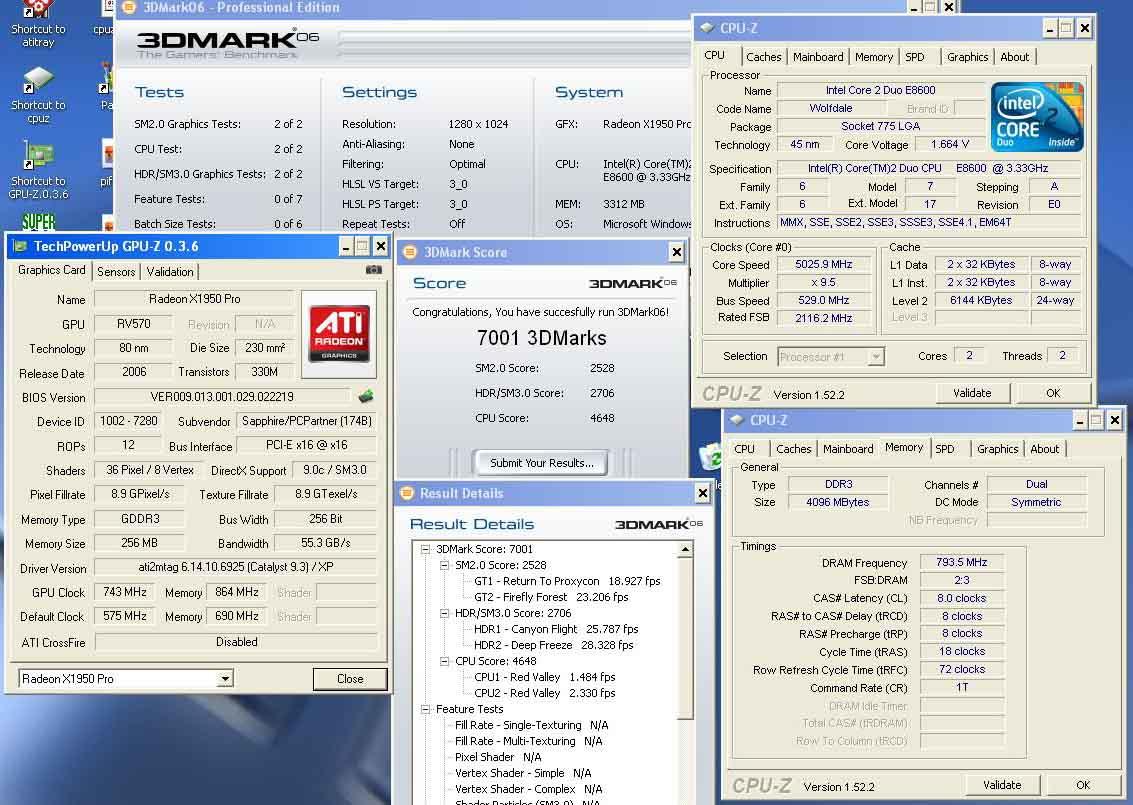Screen dimensions: 1133x805
Task: Click the Intel Core 2 Duo logo in CPU-Z
Action: (1037, 116)
